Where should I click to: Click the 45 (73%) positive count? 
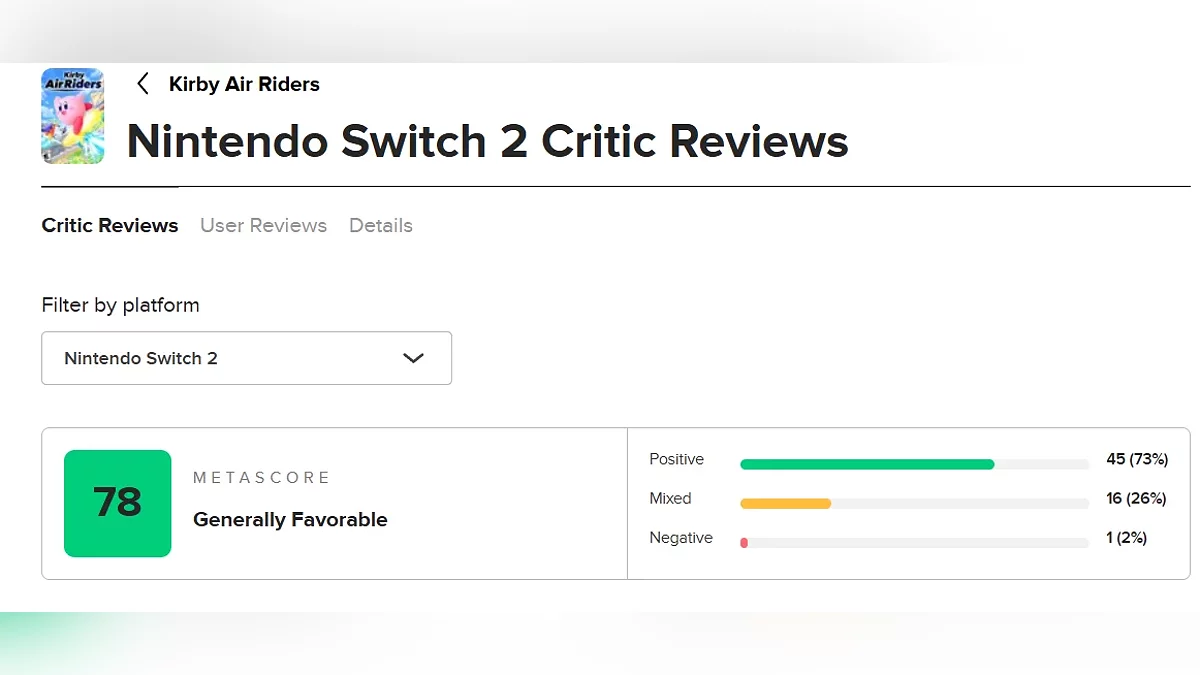pos(1136,459)
